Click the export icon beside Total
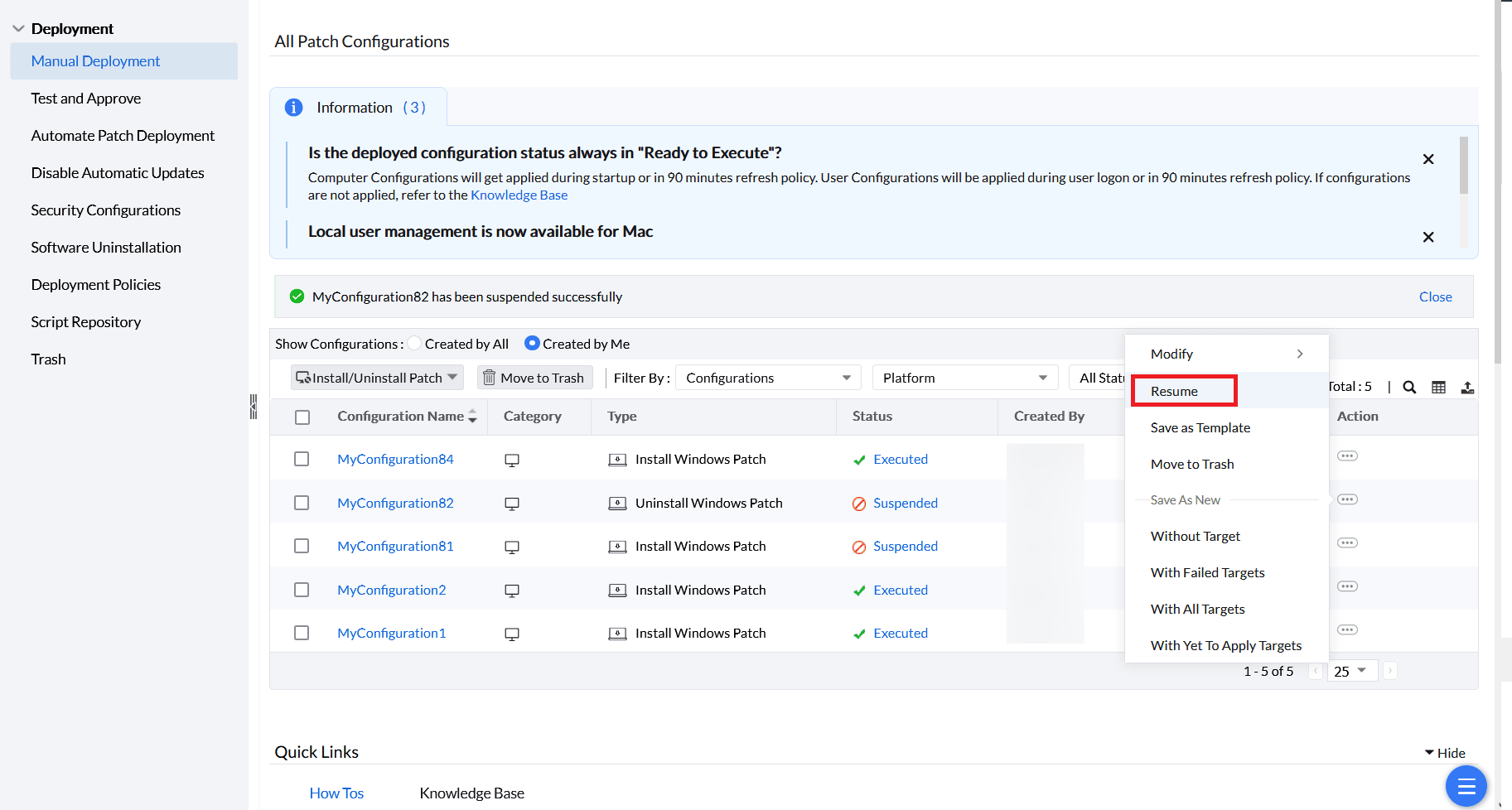The height and width of the screenshot is (810, 1512). click(x=1467, y=387)
